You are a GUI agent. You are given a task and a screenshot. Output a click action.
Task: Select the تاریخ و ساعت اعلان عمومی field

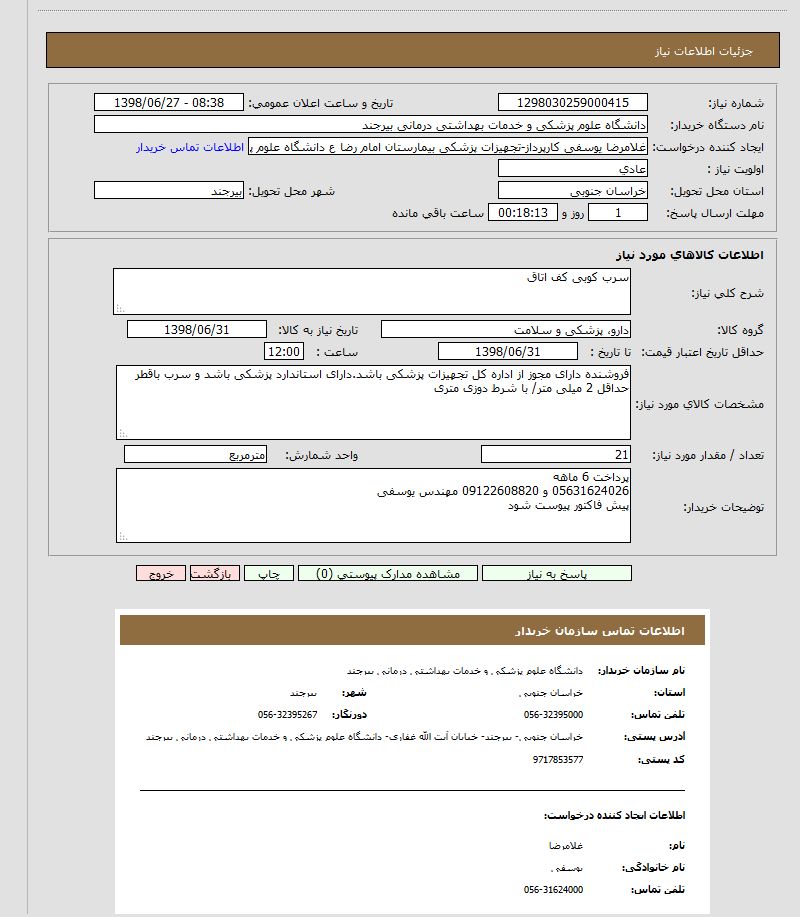pos(168,102)
